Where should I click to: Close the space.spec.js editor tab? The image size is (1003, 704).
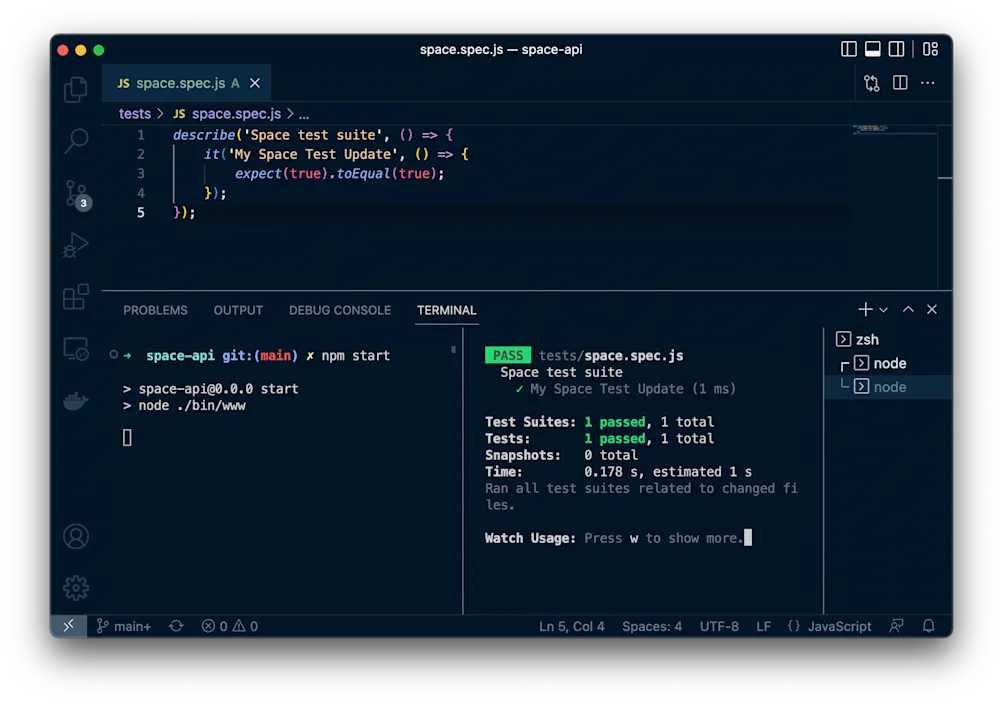point(255,83)
